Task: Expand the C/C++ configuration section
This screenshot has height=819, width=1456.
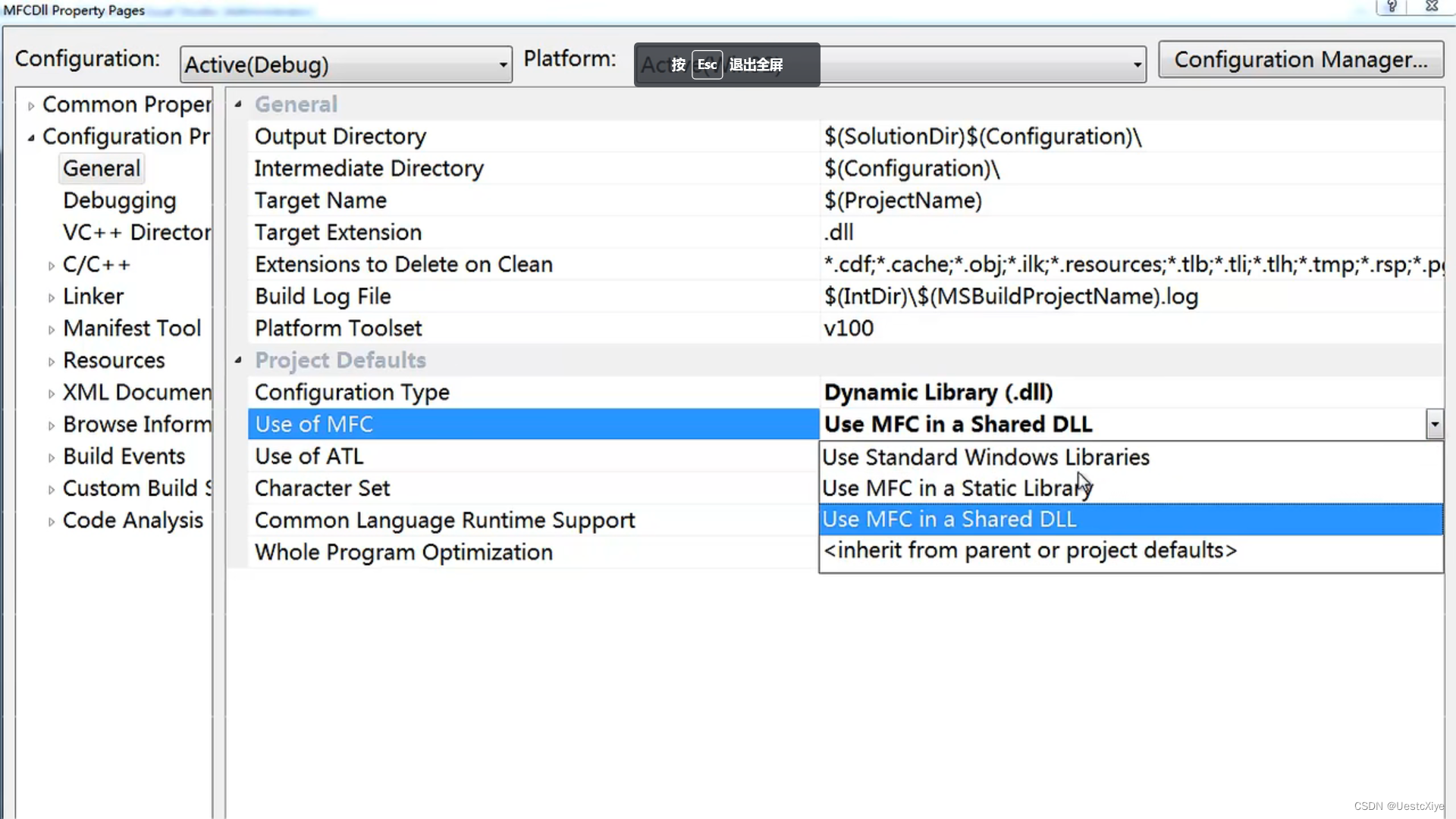Action: 54,264
